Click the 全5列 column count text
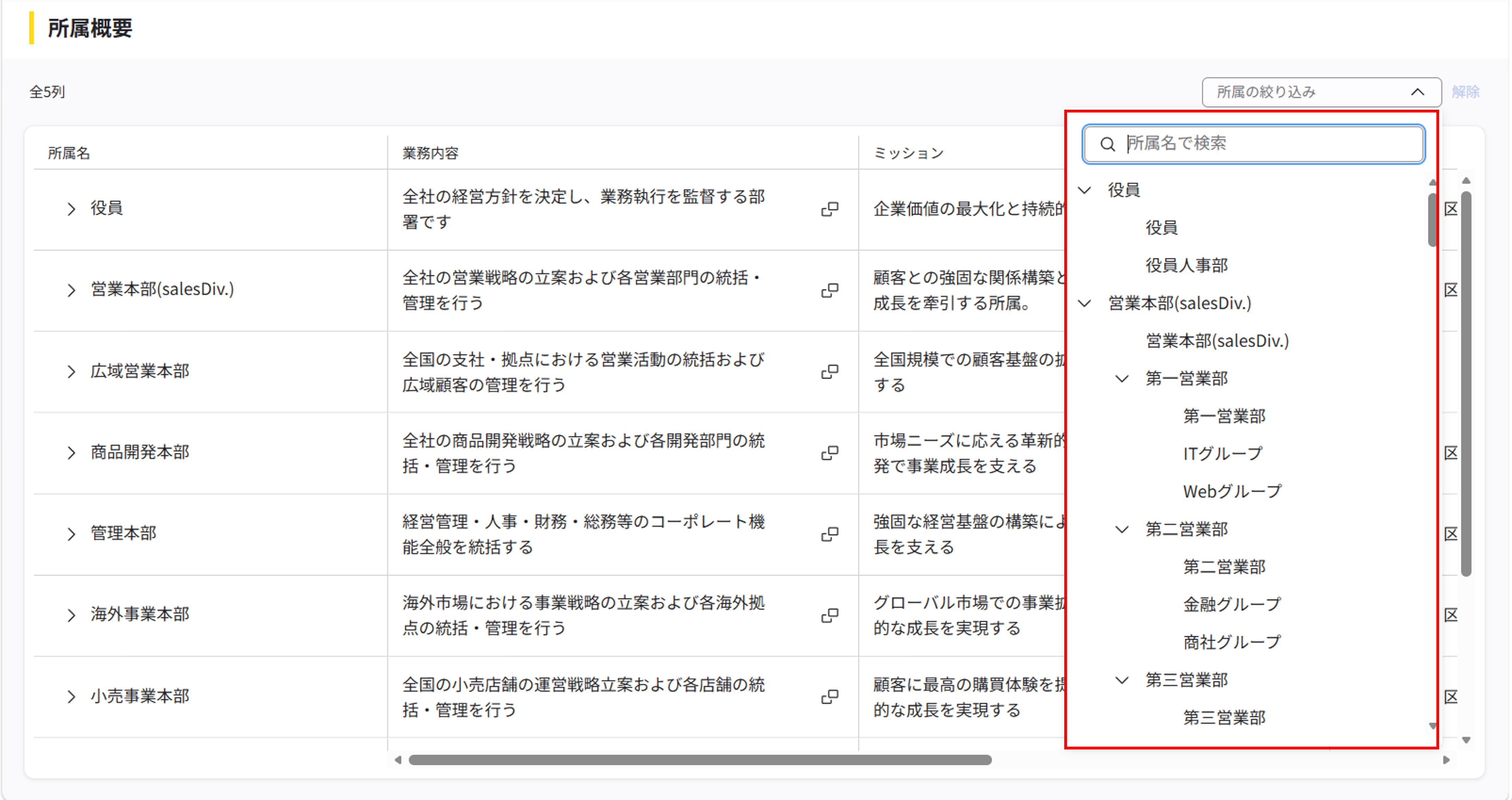 (47, 92)
